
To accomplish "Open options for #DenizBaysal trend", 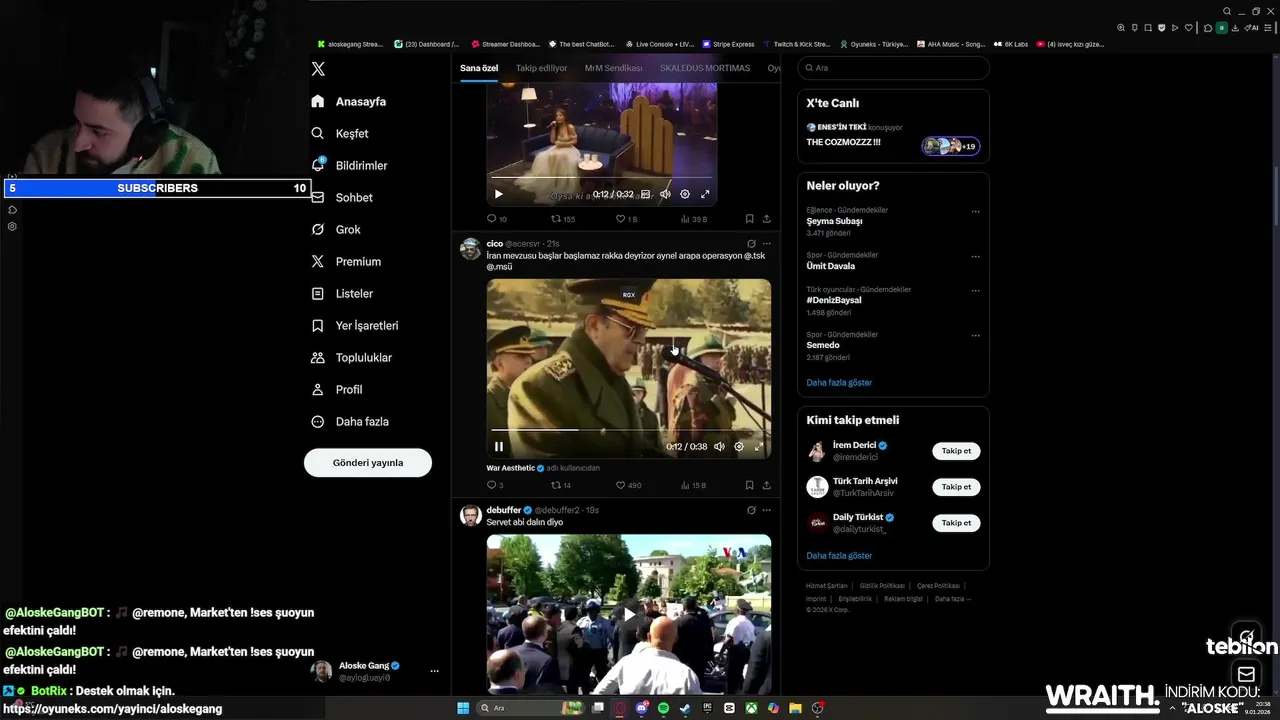I will tap(976, 291).
